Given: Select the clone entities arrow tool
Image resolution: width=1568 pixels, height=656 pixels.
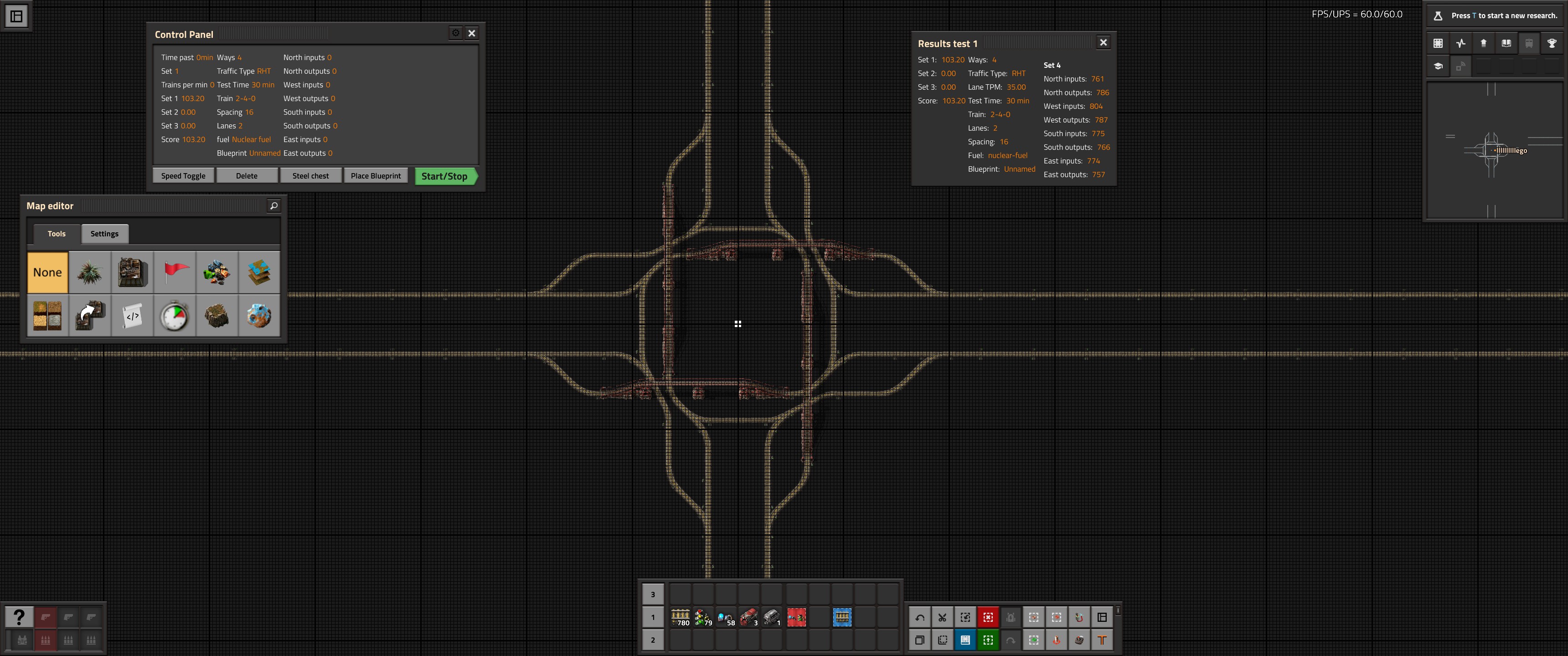Looking at the screenshot, I should coord(90,315).
